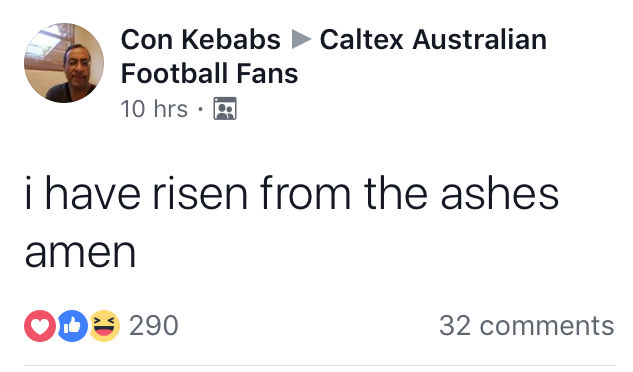
Task: Click the blue thumbs-up Like reaction icon
Action: pyautogui.click(x=73, y=326)
